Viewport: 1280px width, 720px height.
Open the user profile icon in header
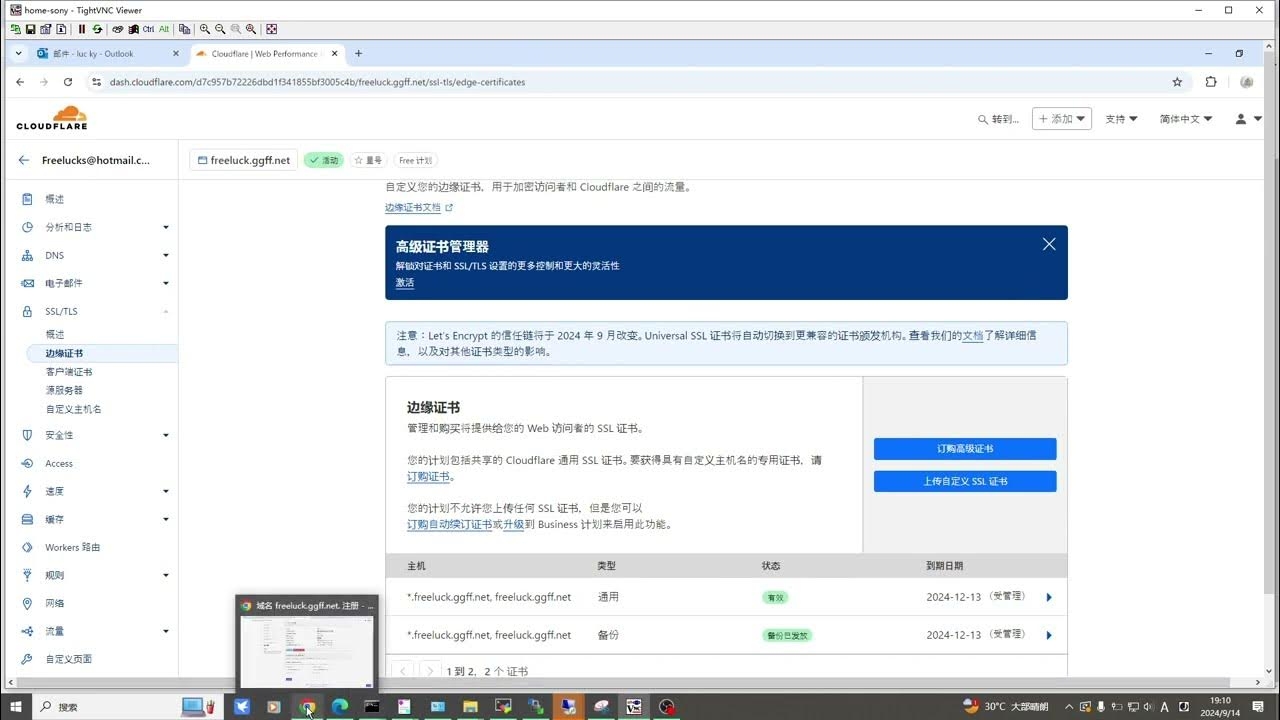[1240, 118]
